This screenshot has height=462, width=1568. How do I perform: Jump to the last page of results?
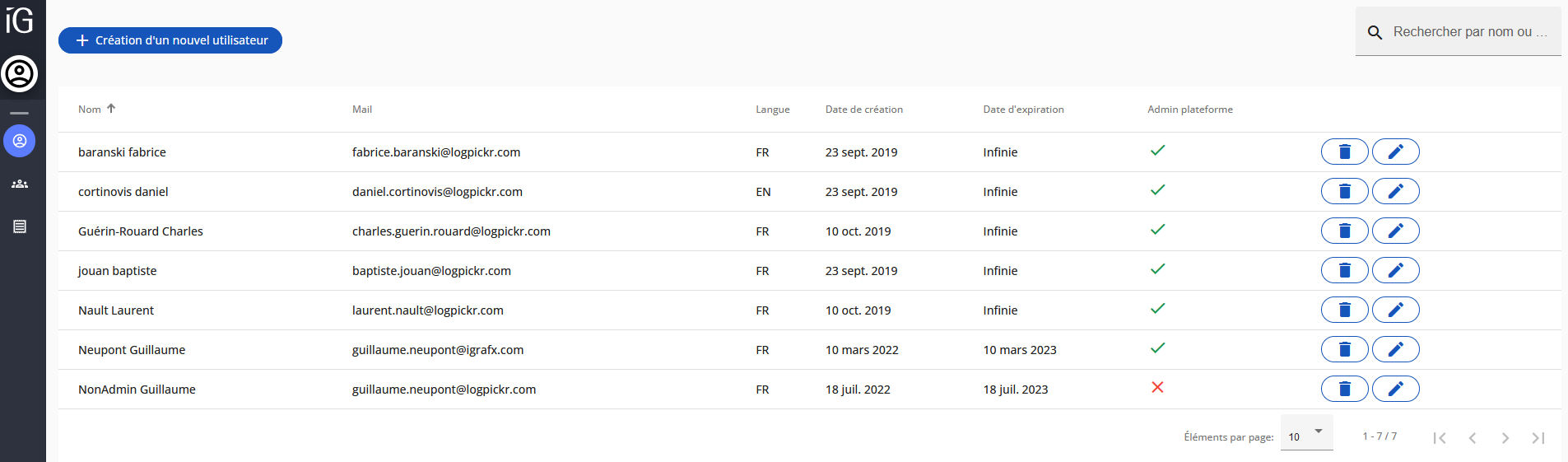tap(1538, 437)
